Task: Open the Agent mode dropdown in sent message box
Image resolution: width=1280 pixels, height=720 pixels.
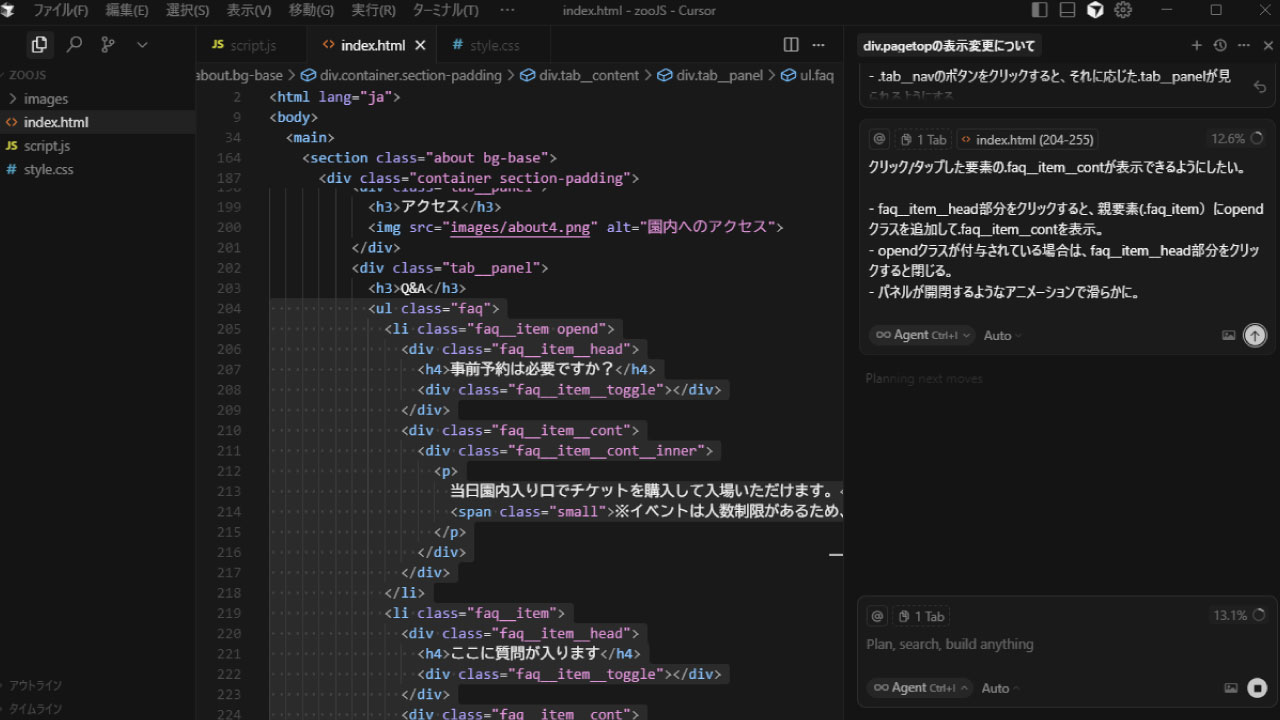Action: coord(921,335)
